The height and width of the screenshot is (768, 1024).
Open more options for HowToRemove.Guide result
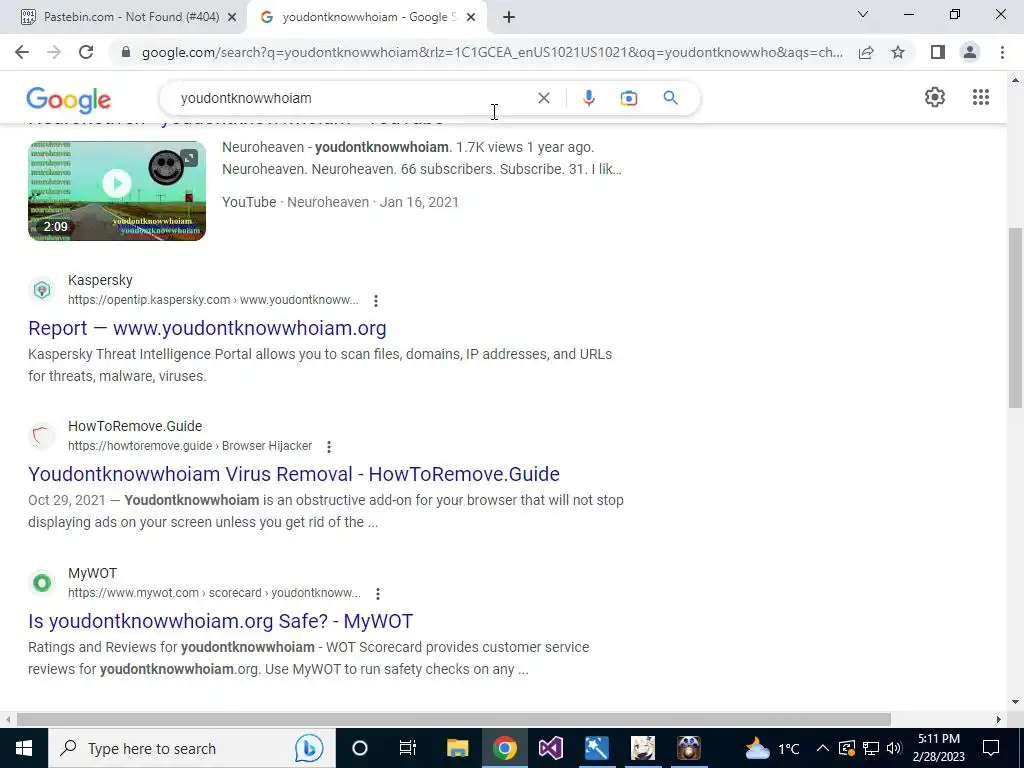coord(328,447)
